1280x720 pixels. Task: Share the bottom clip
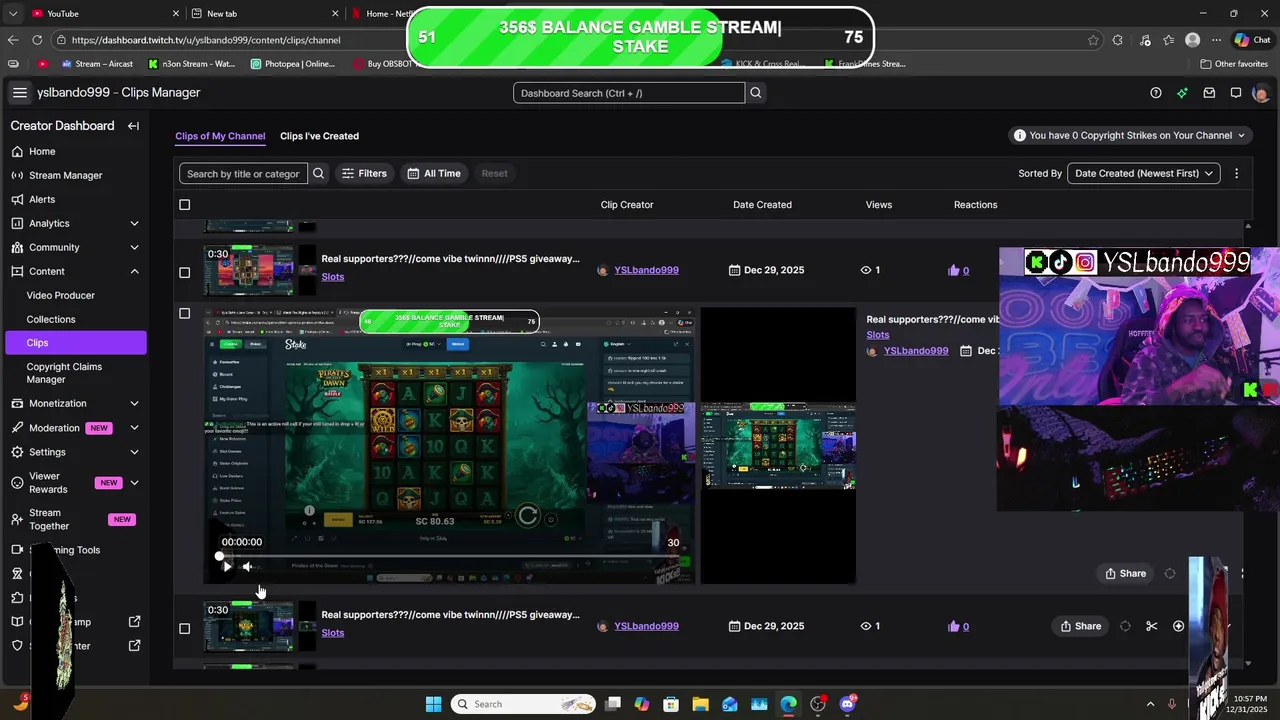coord(1080,626)
